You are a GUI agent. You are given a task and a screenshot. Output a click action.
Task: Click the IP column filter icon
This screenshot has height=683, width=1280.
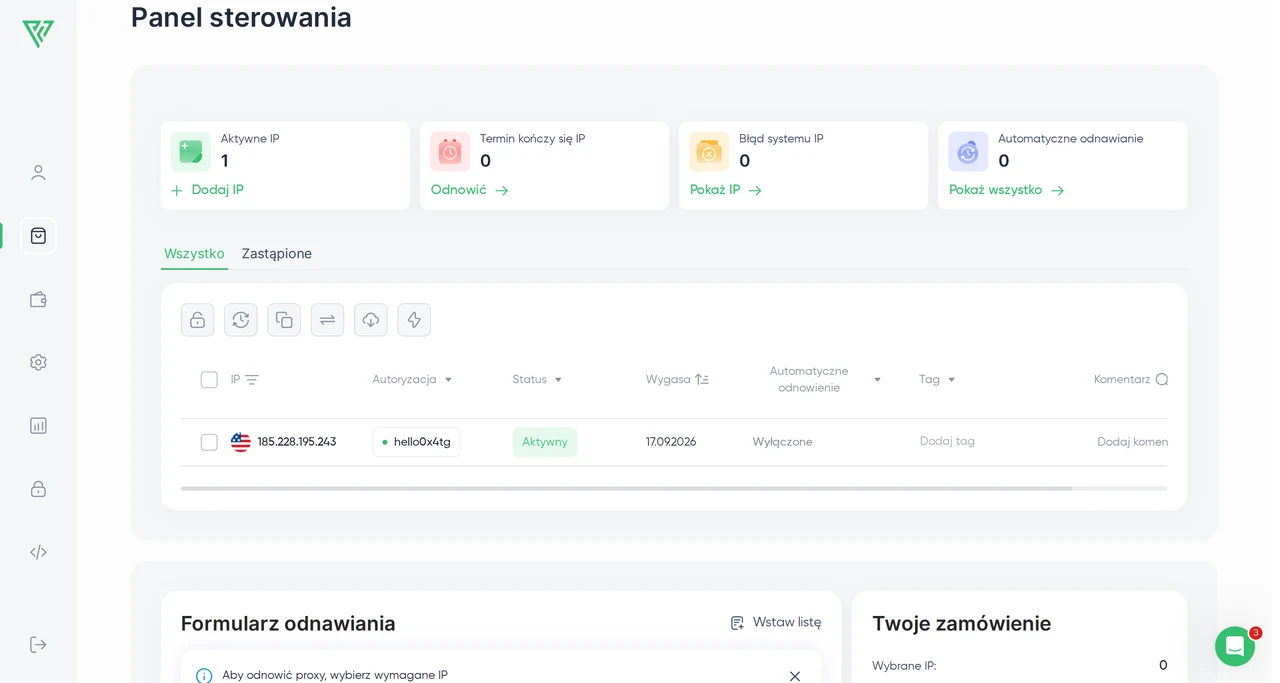click(x=252, y=380)
